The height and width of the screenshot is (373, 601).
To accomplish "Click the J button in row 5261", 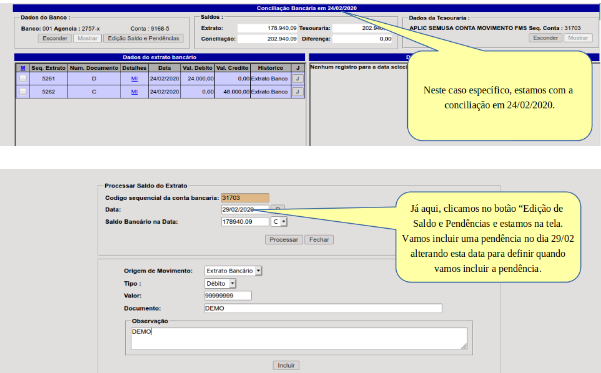I will tap(297, 79).
